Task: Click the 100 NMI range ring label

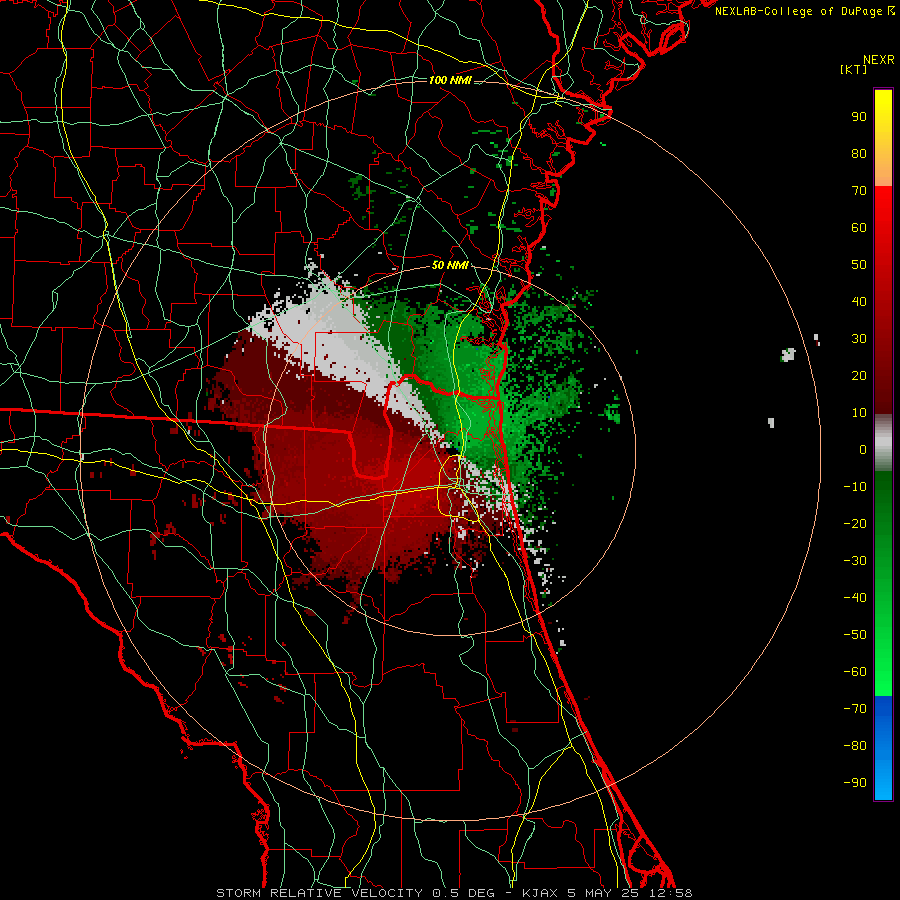Action: [x=449, y=80]
